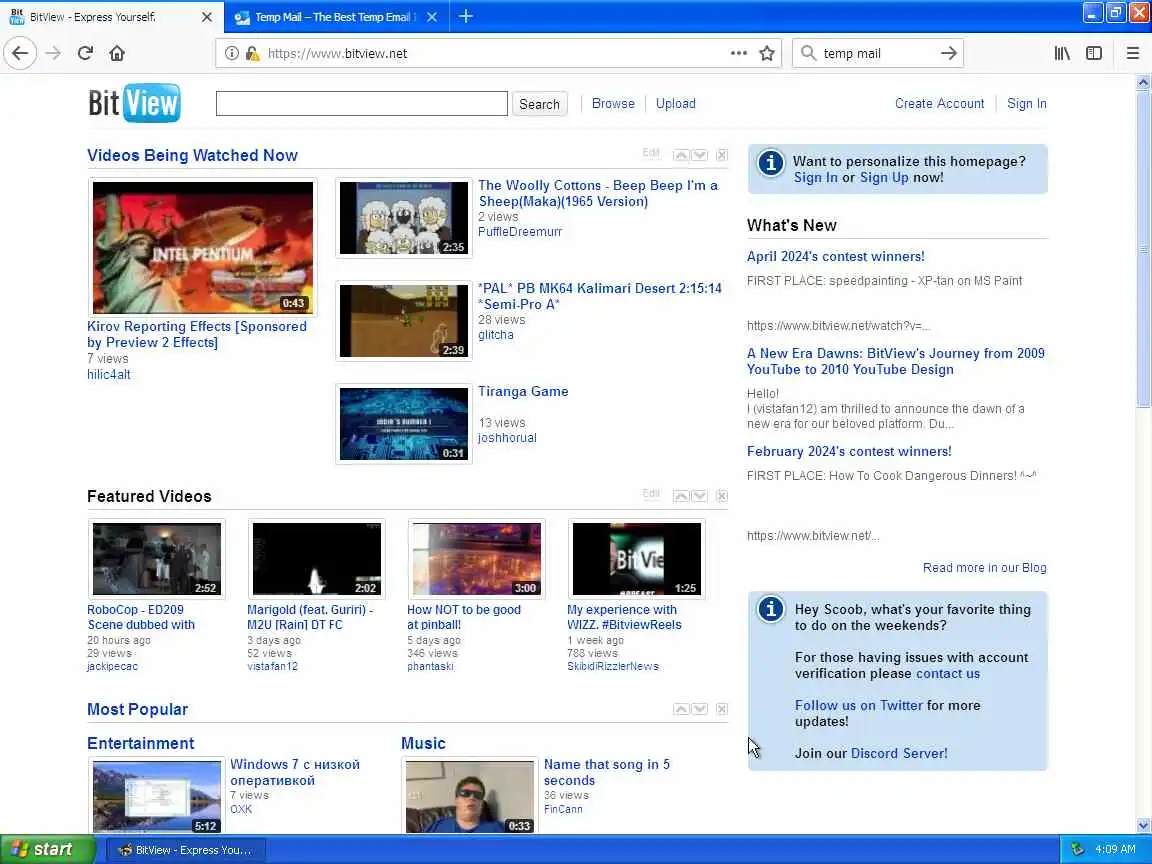
Task: Show site information icon in address bar
Action: click(x=231, y=53)
